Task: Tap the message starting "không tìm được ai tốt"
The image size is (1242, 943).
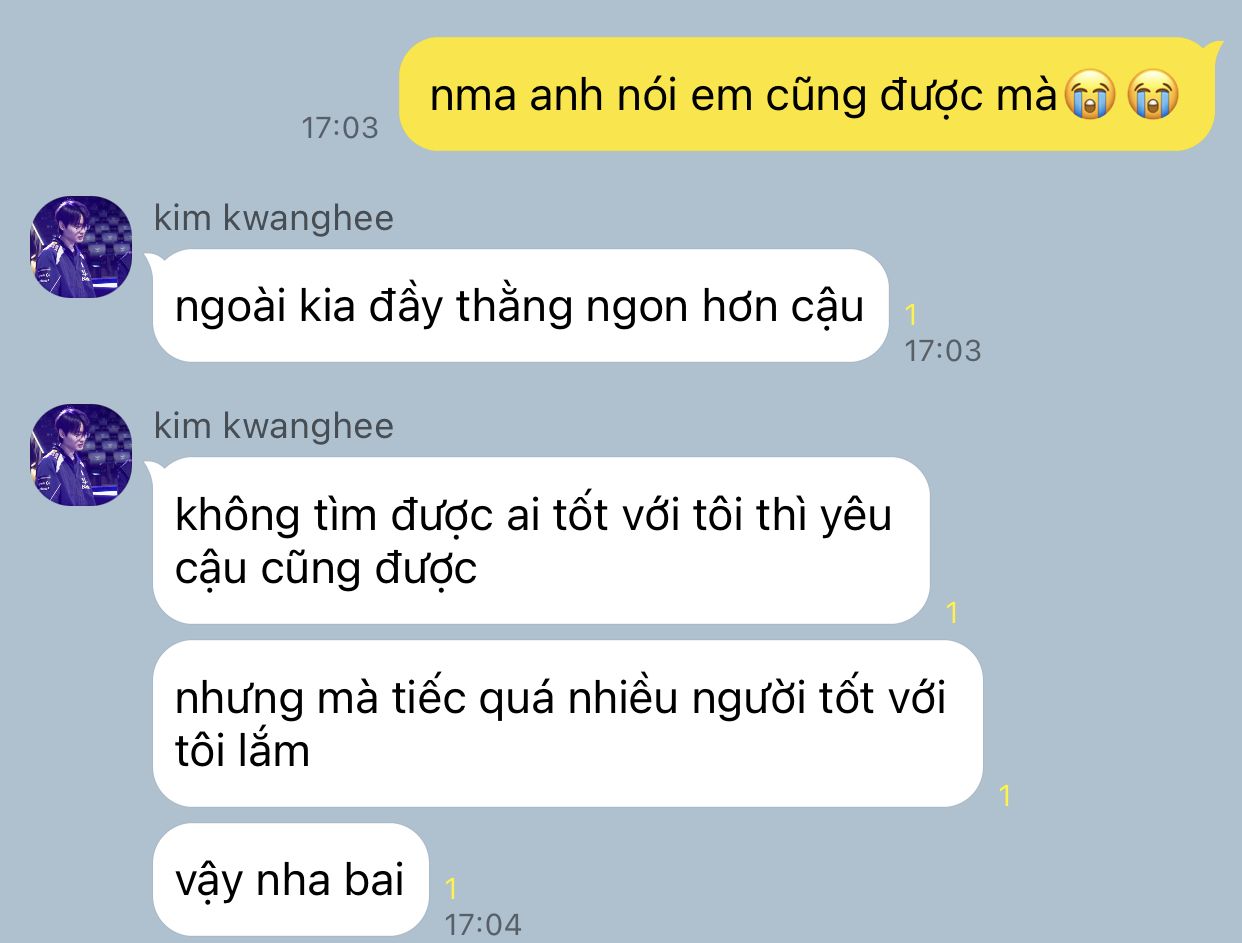Action: [x=541, y=540]
